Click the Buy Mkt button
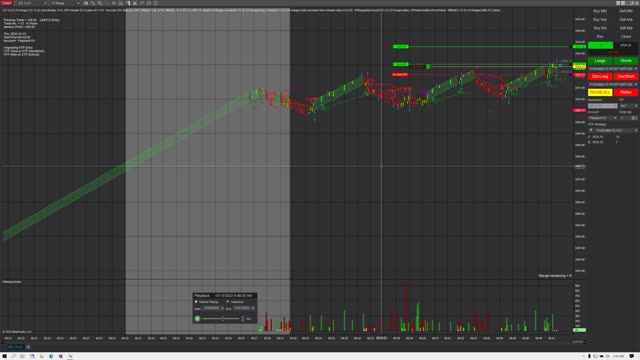Screen dimensions: 640x360 pyautogui.click(x=600, y=11)
